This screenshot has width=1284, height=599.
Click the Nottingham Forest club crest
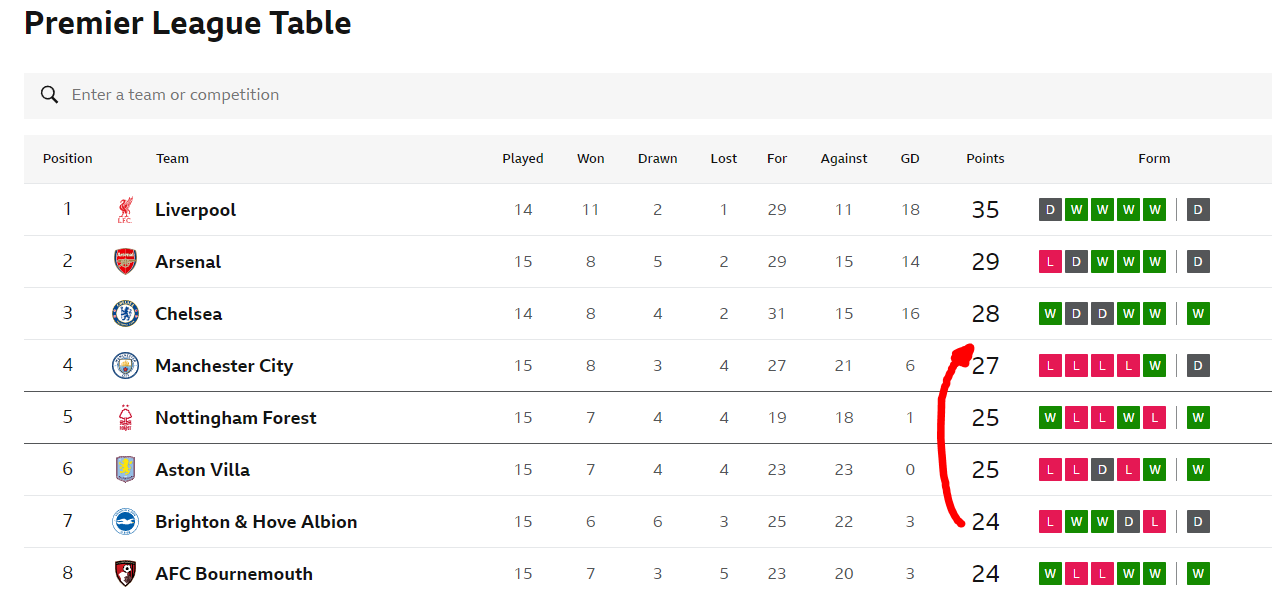pyautogui.click(x=125, y=418)
